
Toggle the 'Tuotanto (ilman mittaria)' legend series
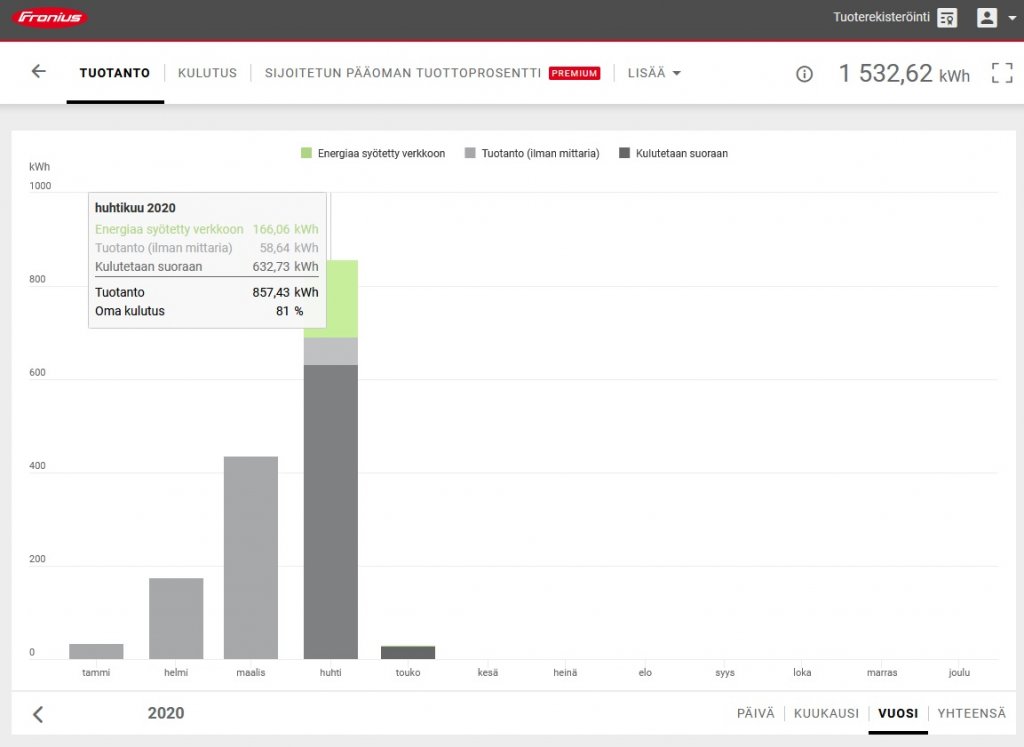pyautogui.click(x=532, y=153)
